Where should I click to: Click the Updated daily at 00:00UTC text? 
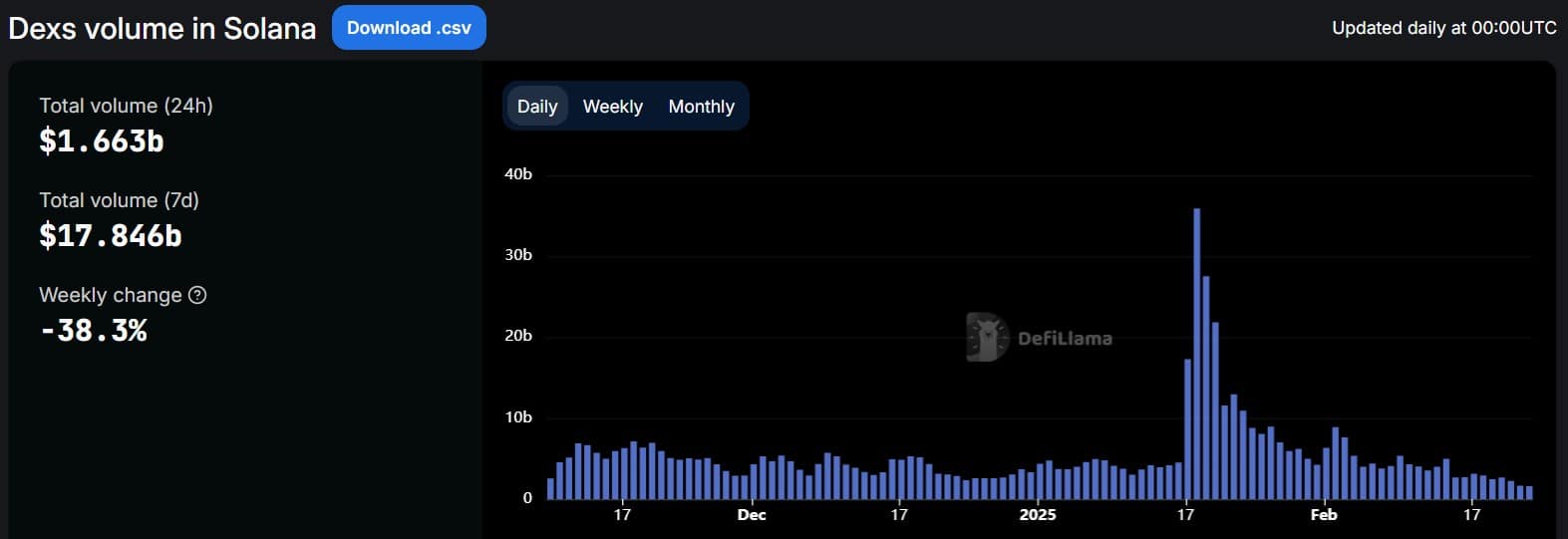point(1443,28)
